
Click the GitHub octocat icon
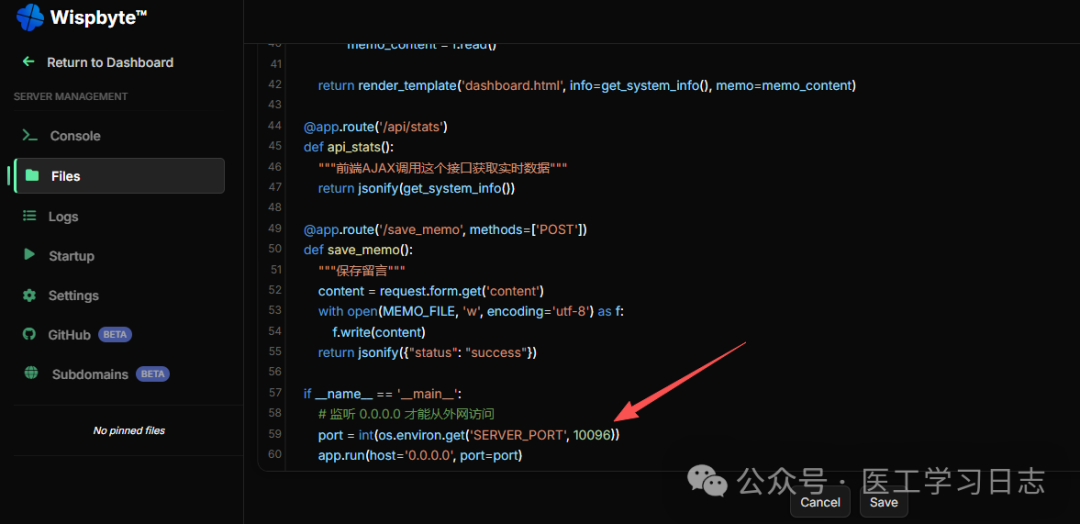[29, 335]
